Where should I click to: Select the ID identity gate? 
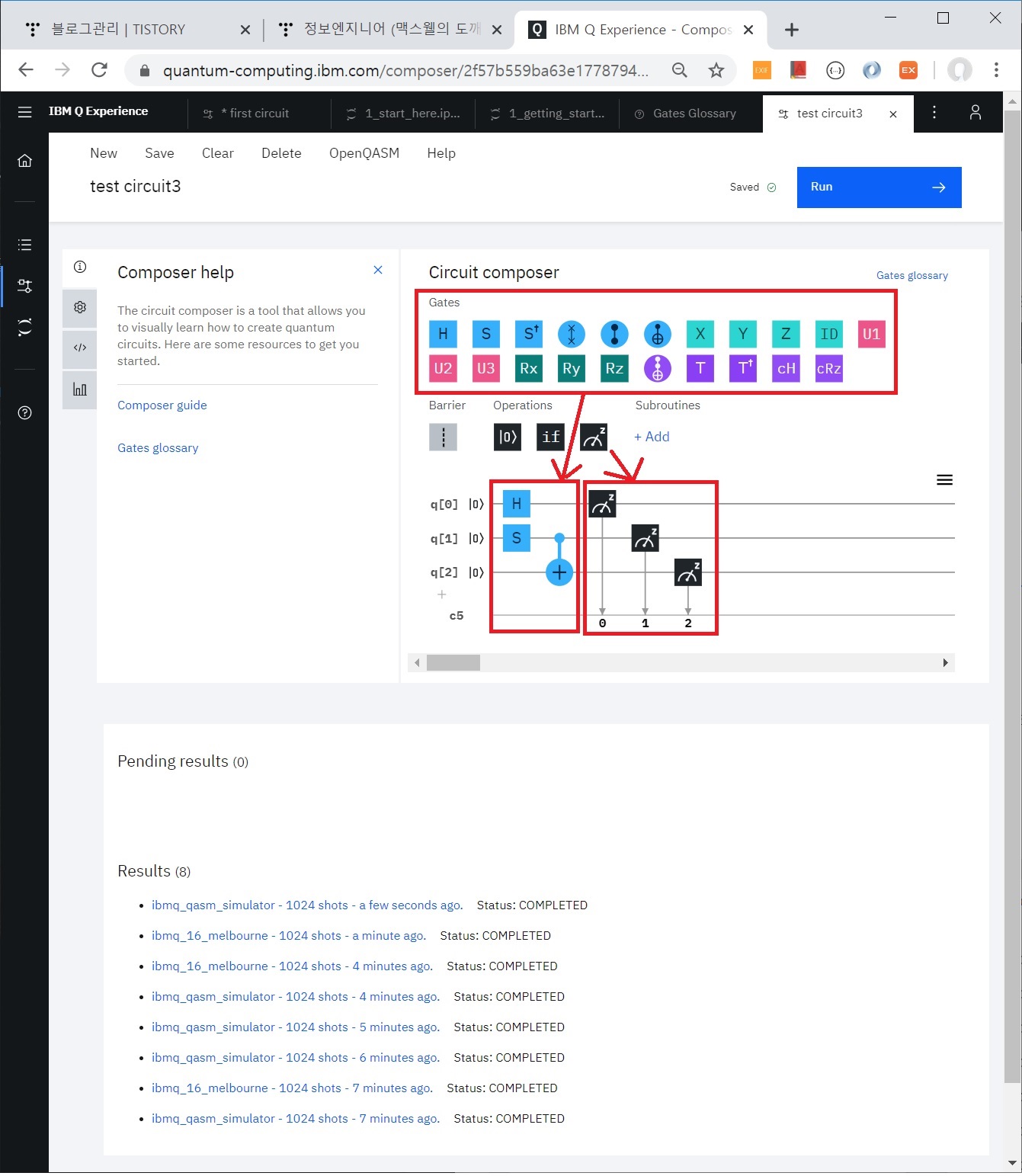point(829,334)
